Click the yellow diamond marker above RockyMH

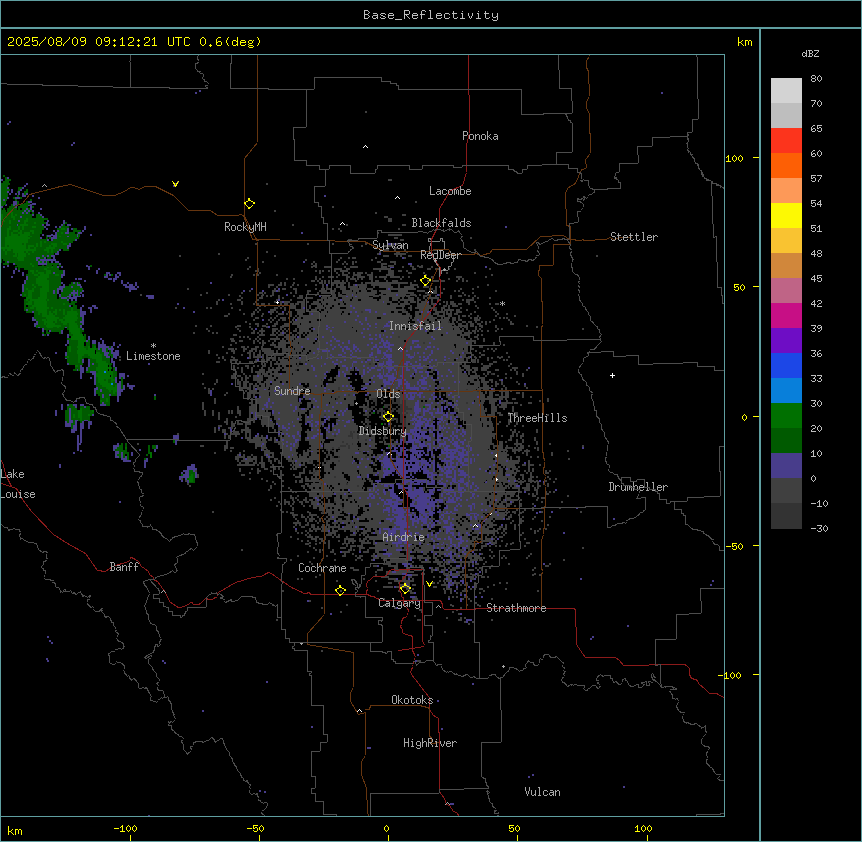[250, 204]
